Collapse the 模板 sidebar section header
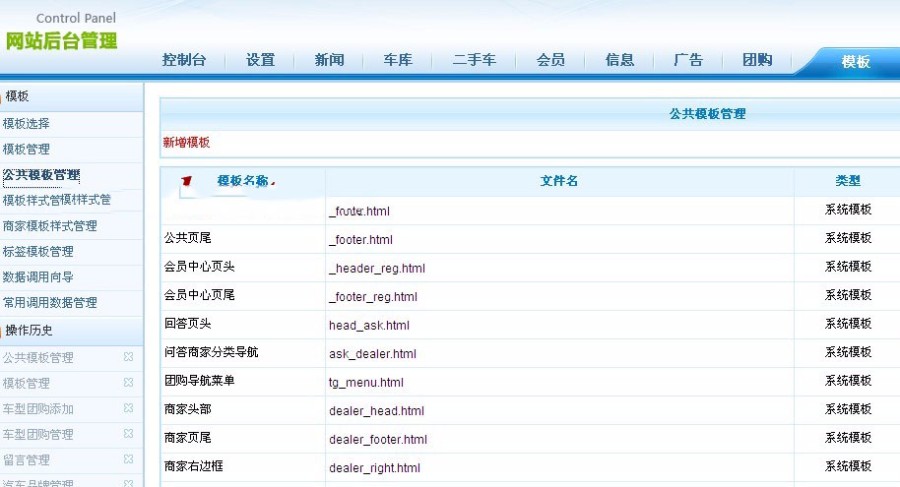The image size is (900, 487). pos(71,96)
